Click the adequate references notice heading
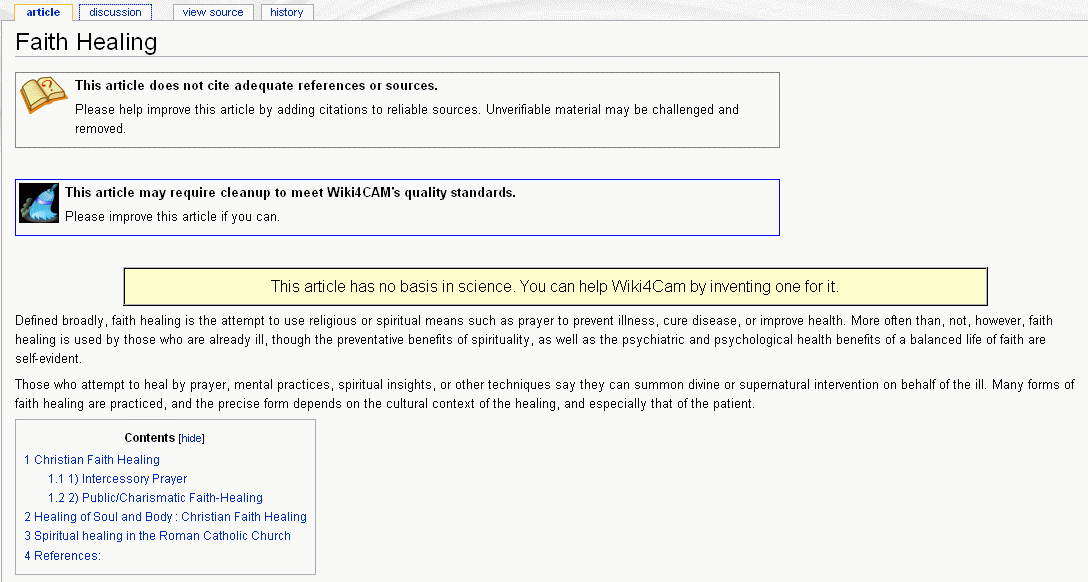This screenshot has height=582, width=1088. [256, 85]
